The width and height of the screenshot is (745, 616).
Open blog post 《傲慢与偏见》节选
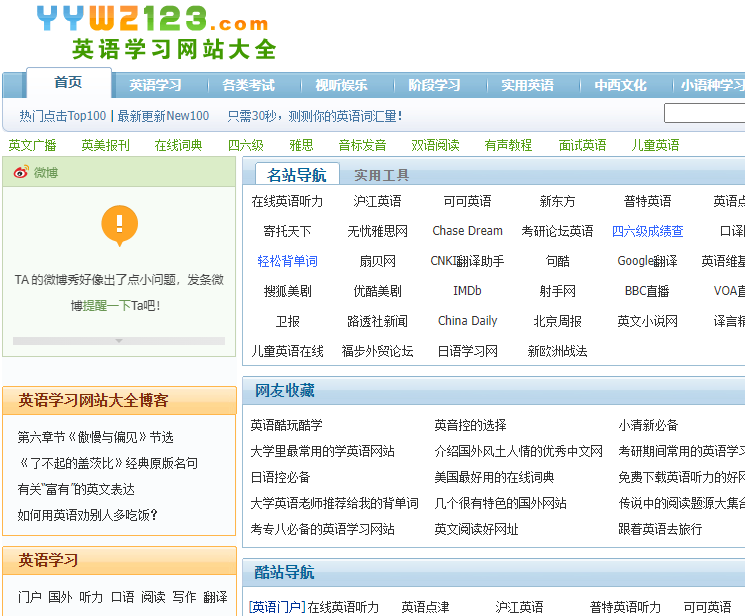(x=96, y=437)
